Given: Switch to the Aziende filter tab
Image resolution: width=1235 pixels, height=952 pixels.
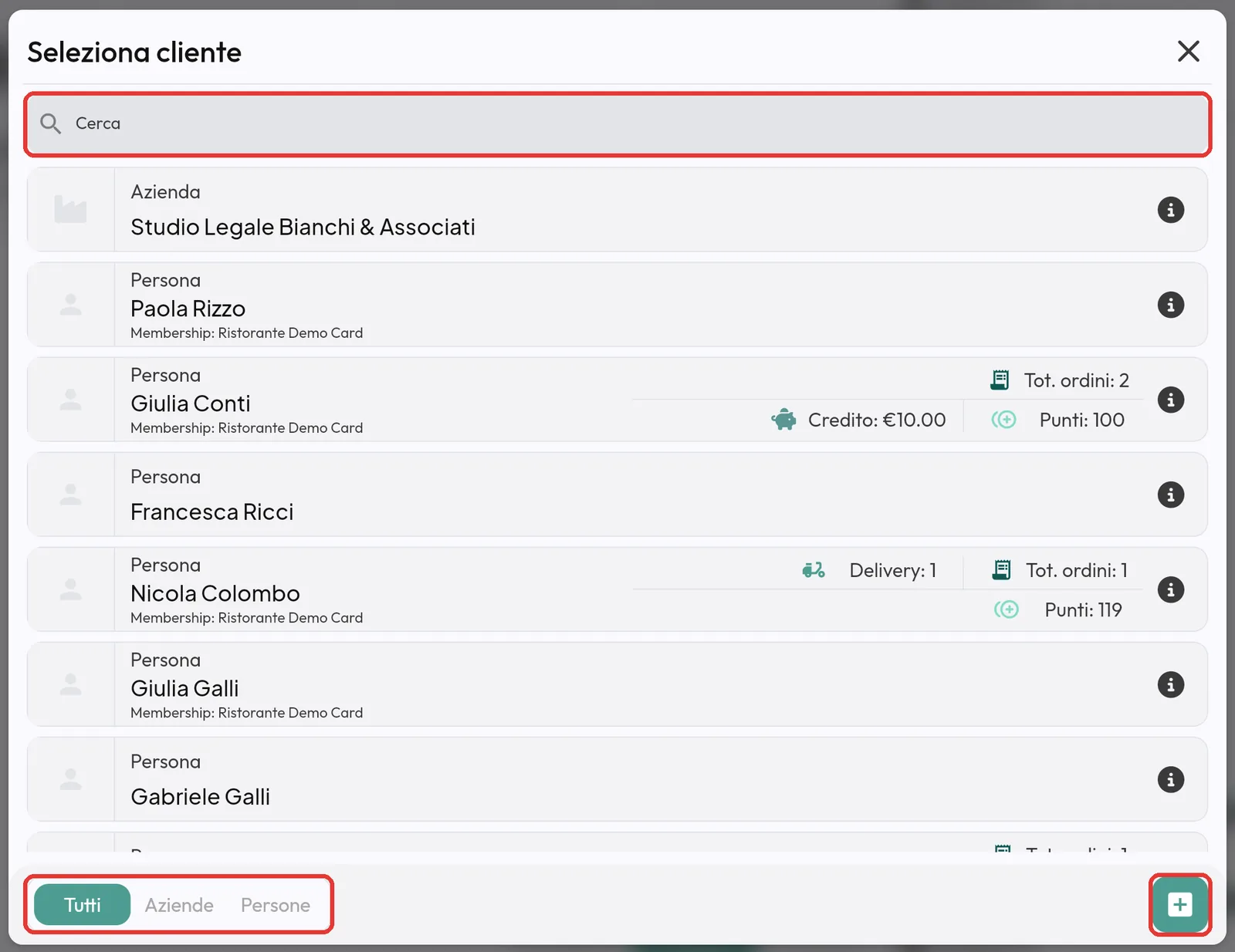Looking at the screenshot, I should (x=179, y=905).
